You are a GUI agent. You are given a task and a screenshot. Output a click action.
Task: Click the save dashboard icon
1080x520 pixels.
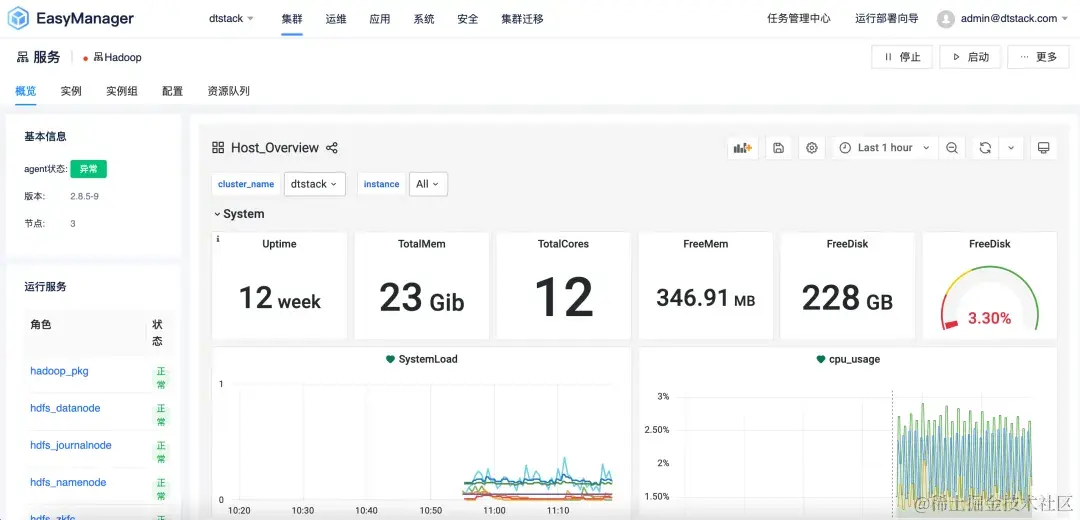point(778,148)
